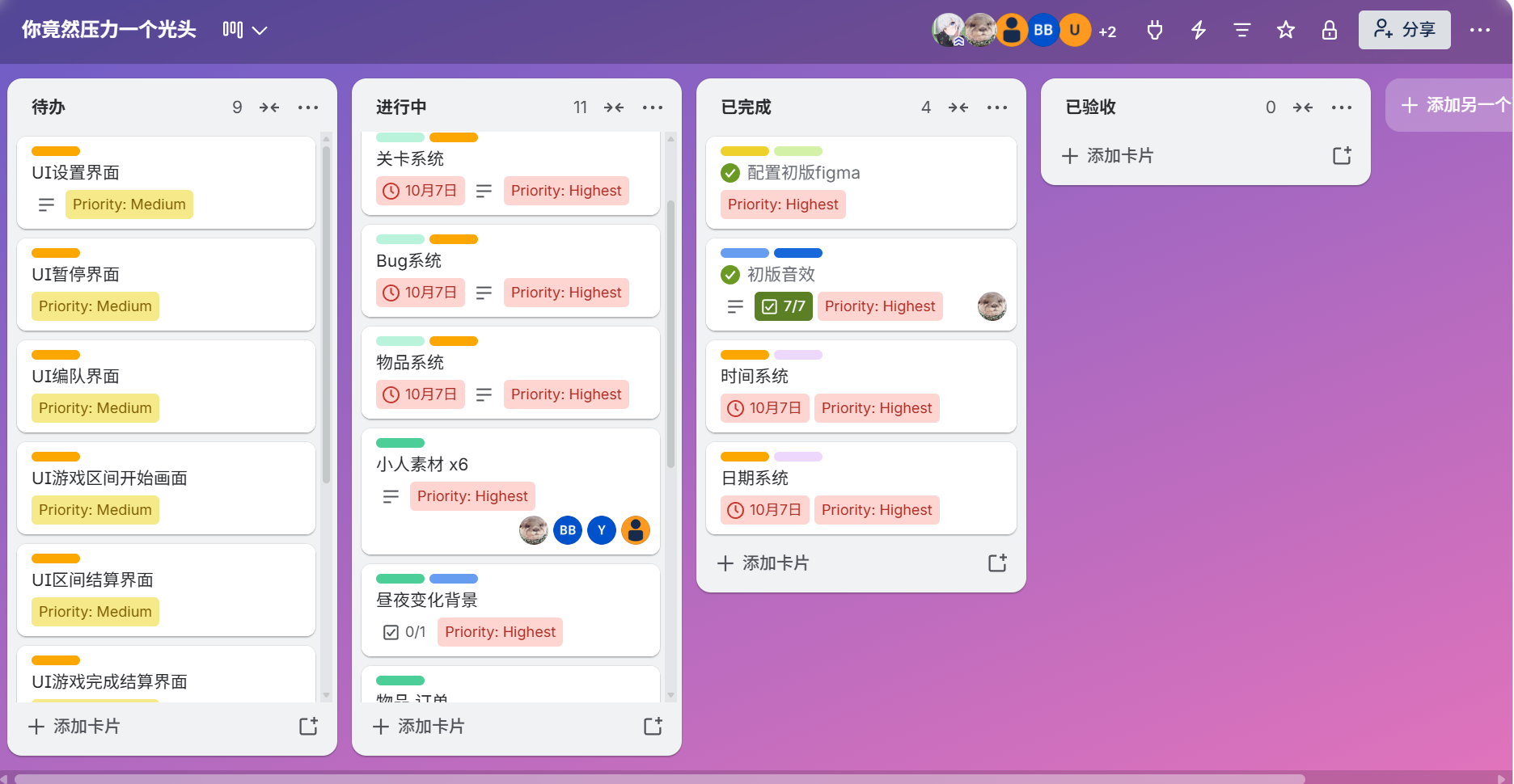This screenshot has width=1514, height=784.
Task: Click 10月7日 due date on 关卡系统
Action: point(421,191)
